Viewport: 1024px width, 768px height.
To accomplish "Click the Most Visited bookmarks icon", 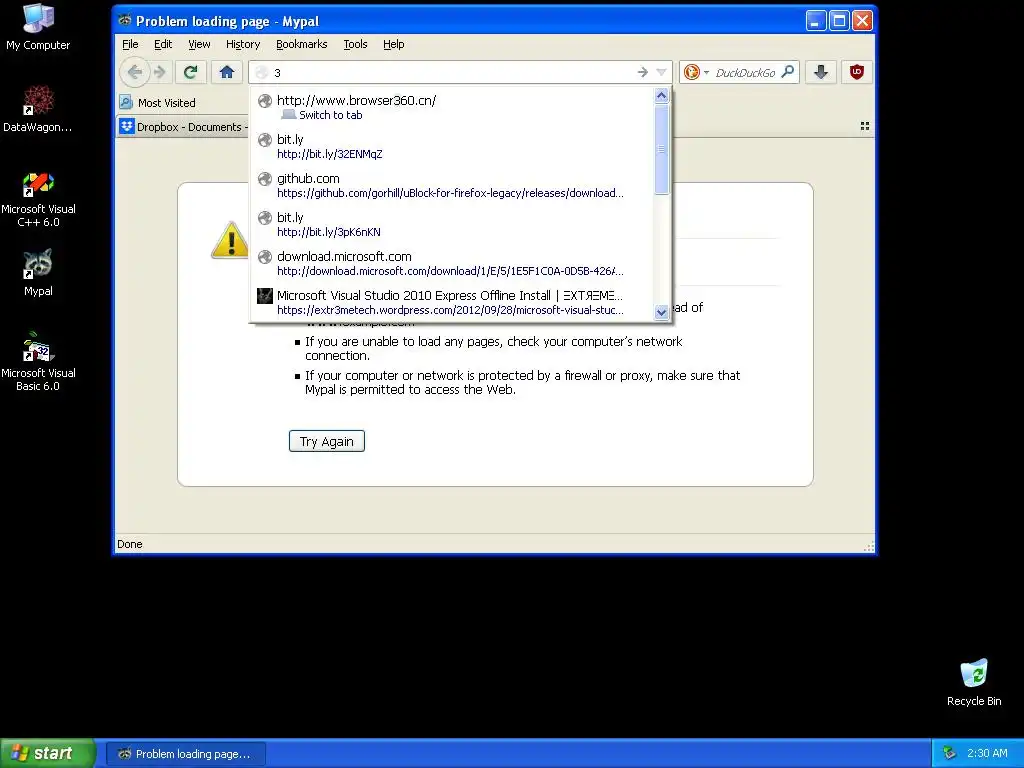I will (126, 103).
